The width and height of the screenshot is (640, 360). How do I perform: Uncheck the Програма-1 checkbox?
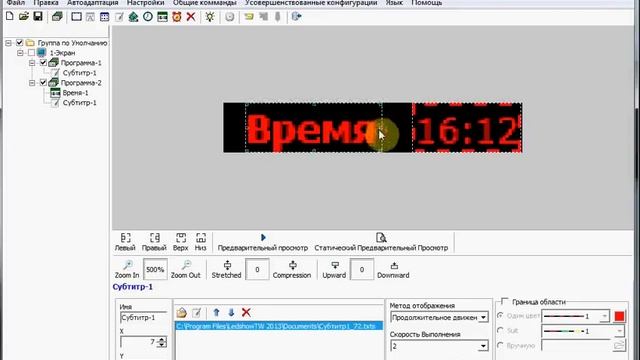click(43, 62)
